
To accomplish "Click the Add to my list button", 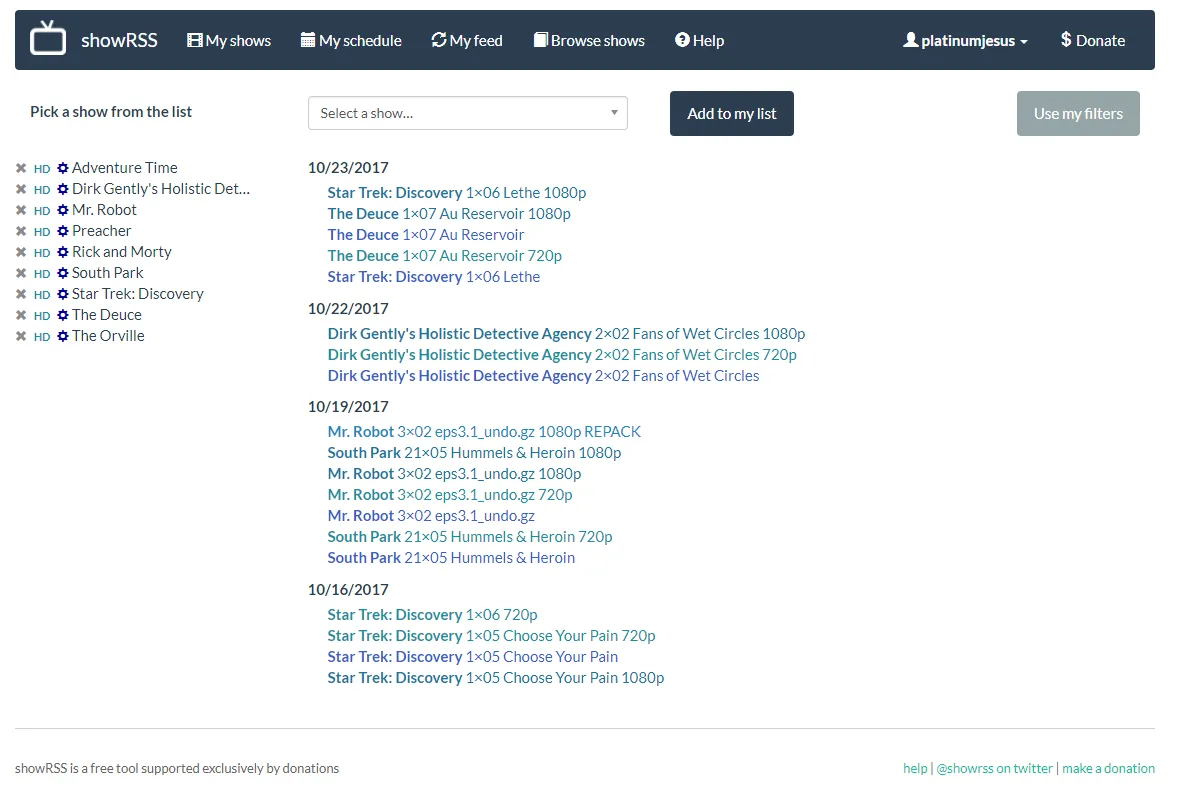I will pyautogui.click(x=731, y=113).
